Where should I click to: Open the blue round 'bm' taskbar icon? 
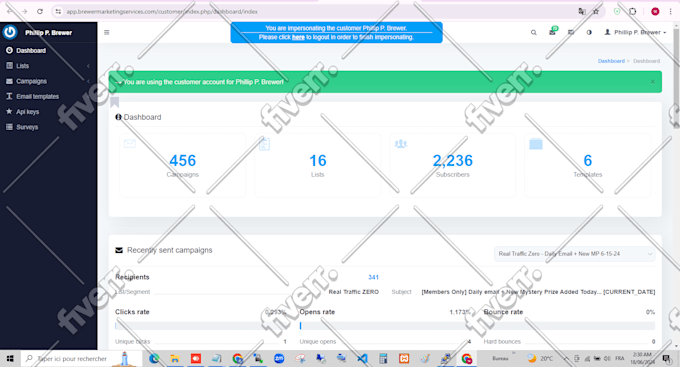[x=279, y=358]
